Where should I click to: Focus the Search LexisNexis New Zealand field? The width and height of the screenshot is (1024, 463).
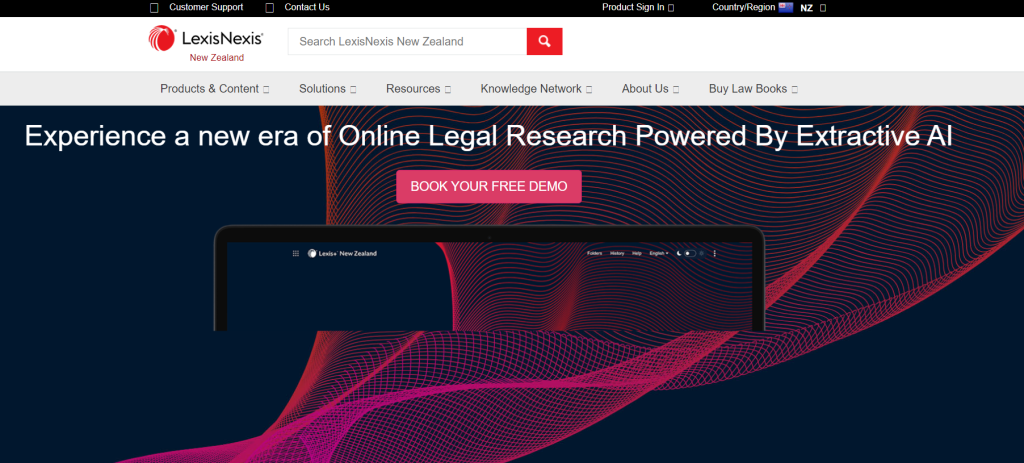pos(408,41)
